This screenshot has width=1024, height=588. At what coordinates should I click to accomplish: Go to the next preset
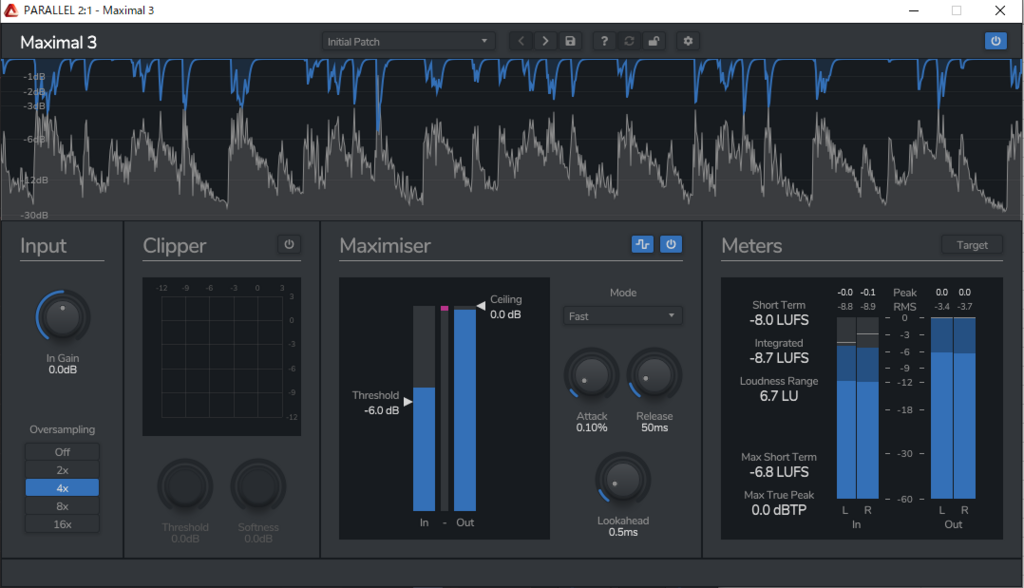pyautogui.click(x=545, y=41)
